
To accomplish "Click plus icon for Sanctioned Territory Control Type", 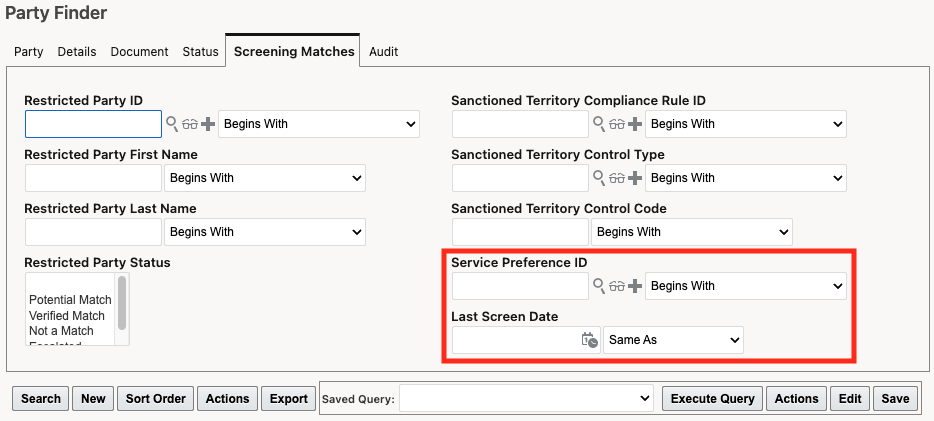I will [636, 178].
